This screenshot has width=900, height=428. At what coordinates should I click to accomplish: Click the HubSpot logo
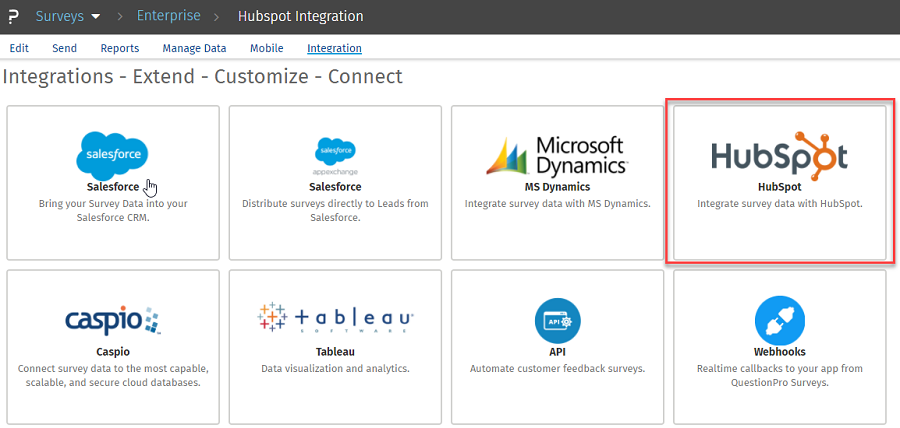pyautogui.click(x=779, y=156)
